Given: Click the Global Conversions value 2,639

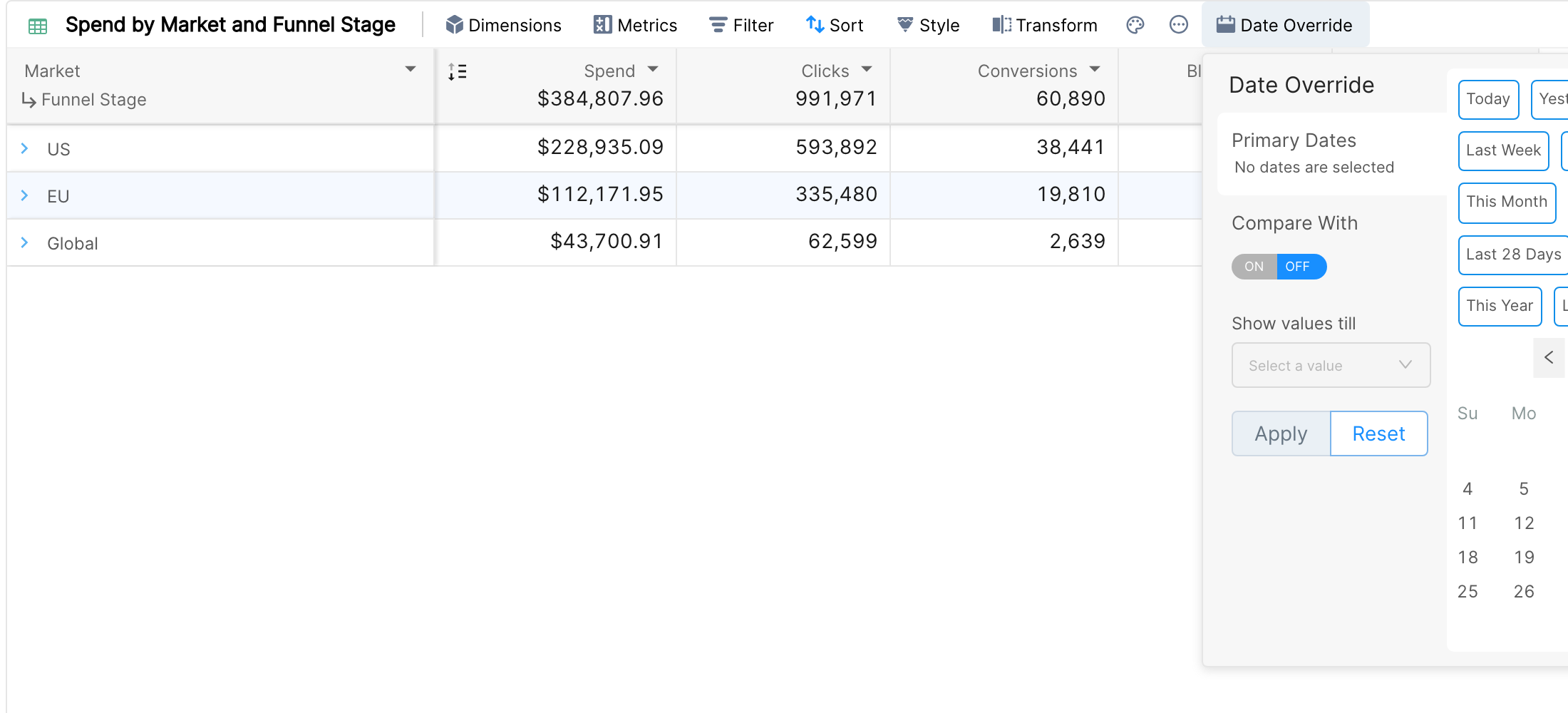Looking at the screenshot, I should coord(1077,242).
